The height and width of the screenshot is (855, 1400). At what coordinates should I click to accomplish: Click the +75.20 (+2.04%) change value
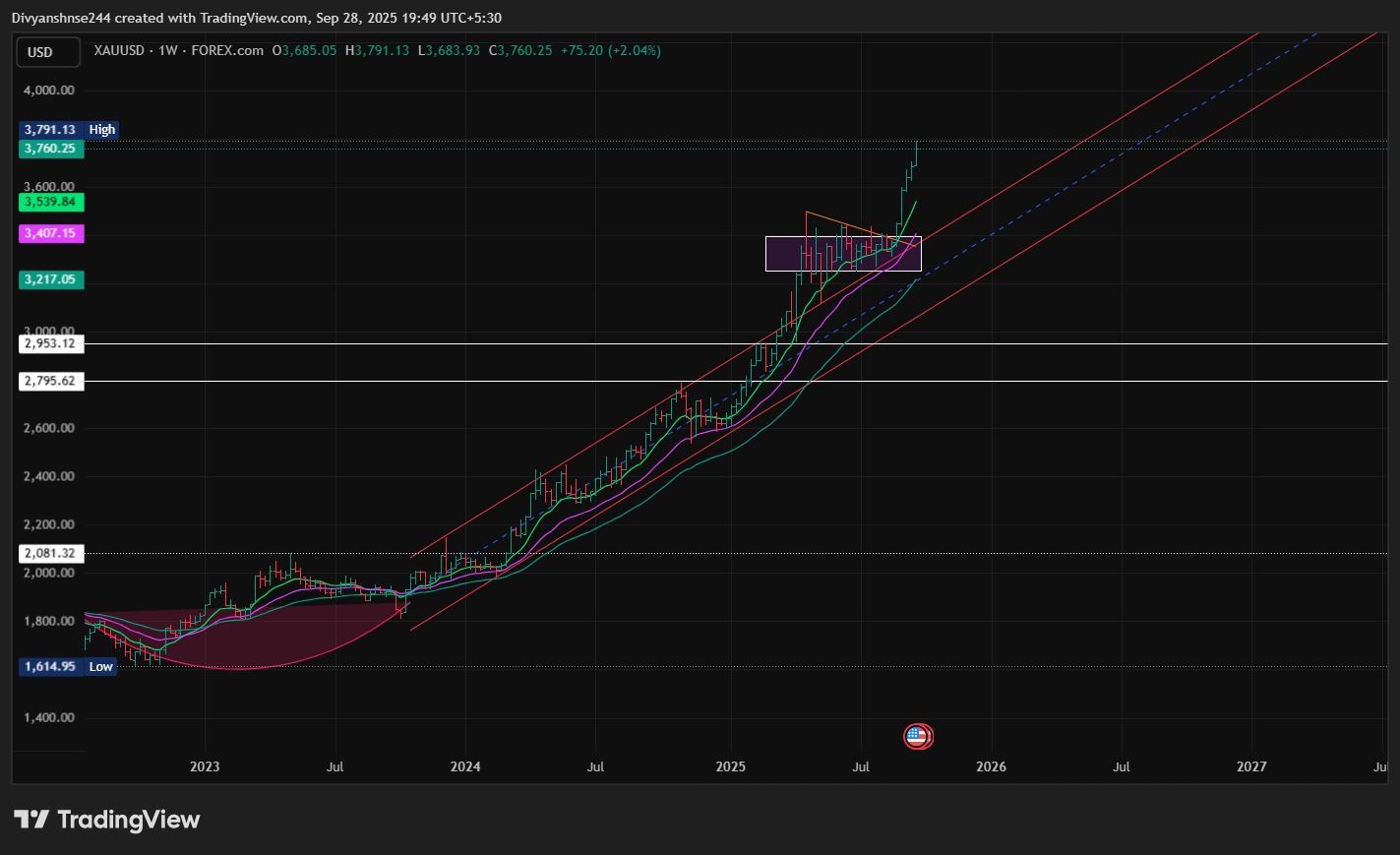(611, 50)
